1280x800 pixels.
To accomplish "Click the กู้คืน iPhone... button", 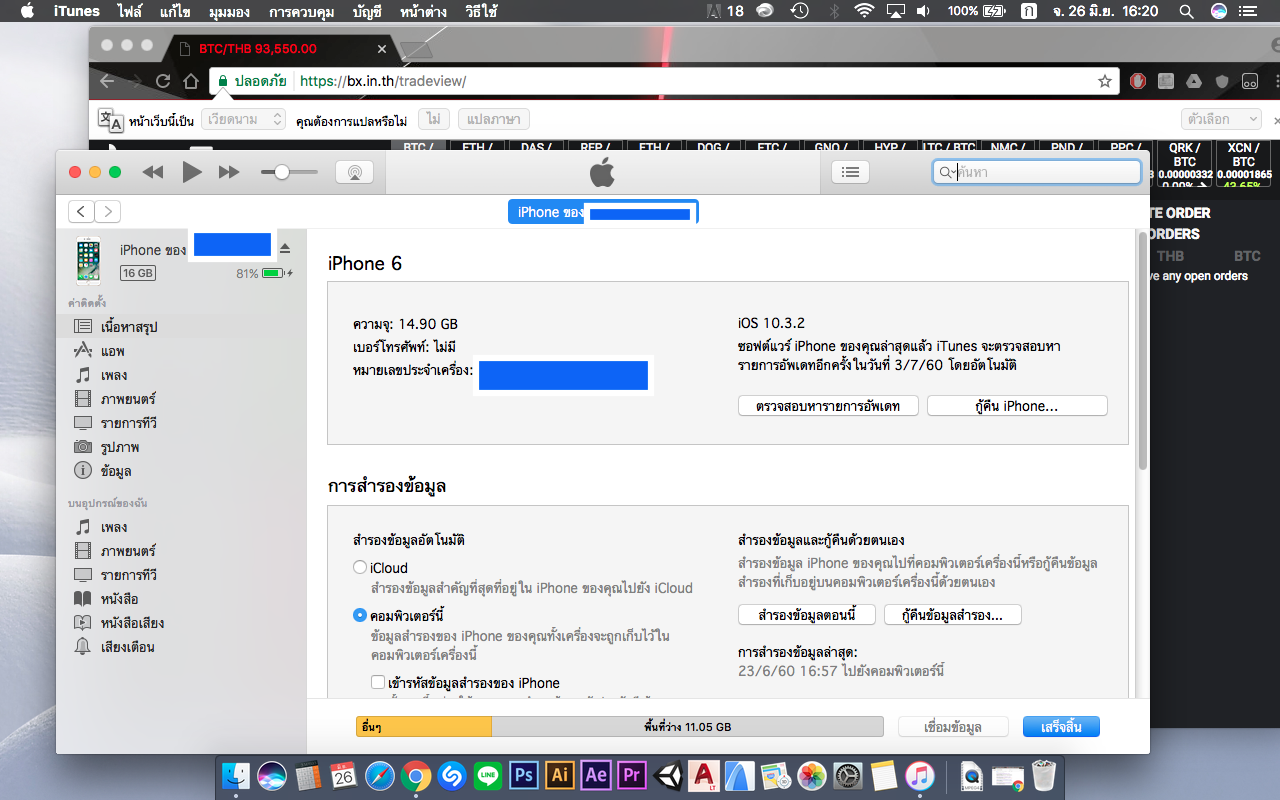I will (1017, 406).
